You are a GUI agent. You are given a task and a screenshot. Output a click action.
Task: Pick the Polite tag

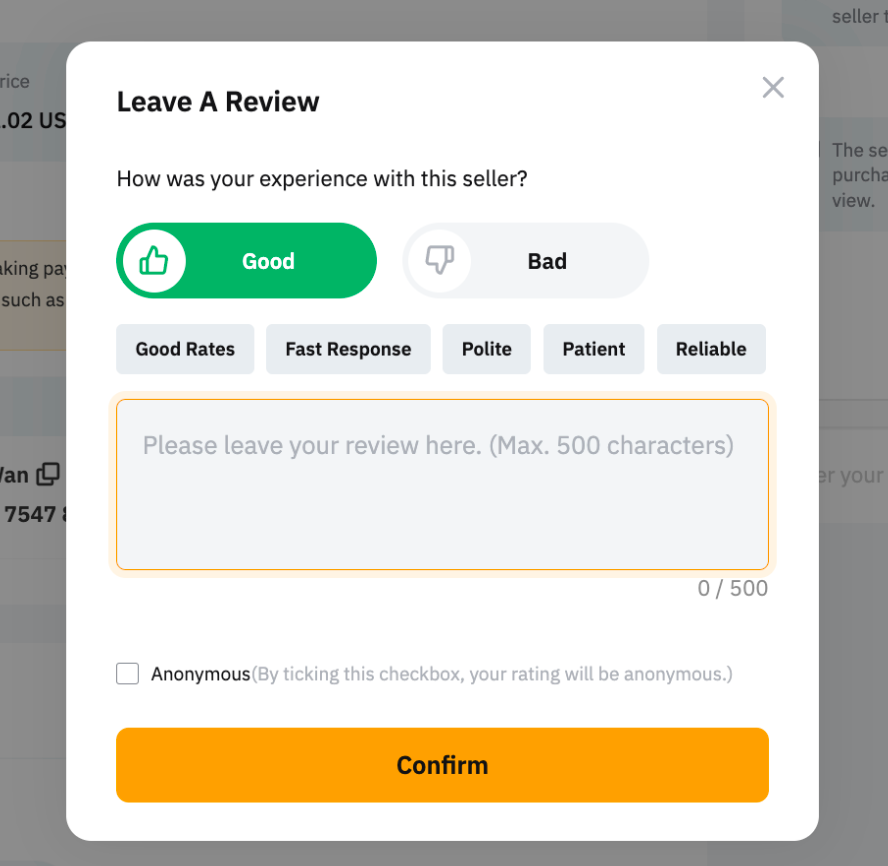coord(487,349)
